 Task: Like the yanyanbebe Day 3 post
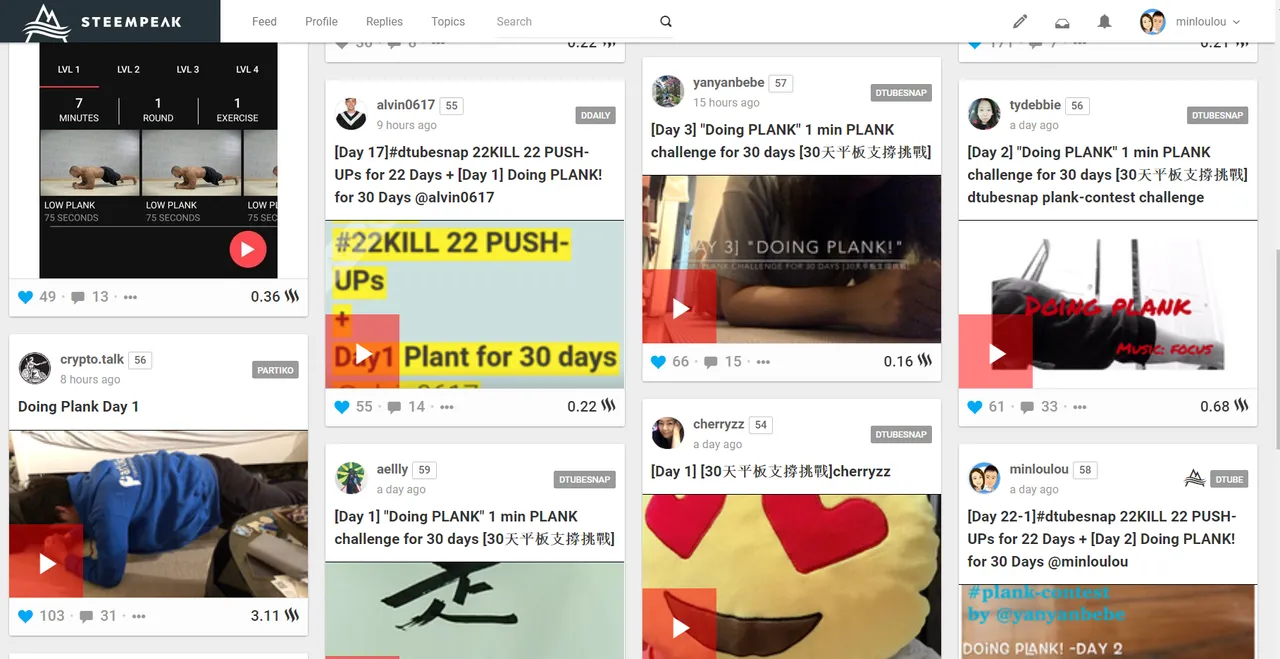[659, 362]
